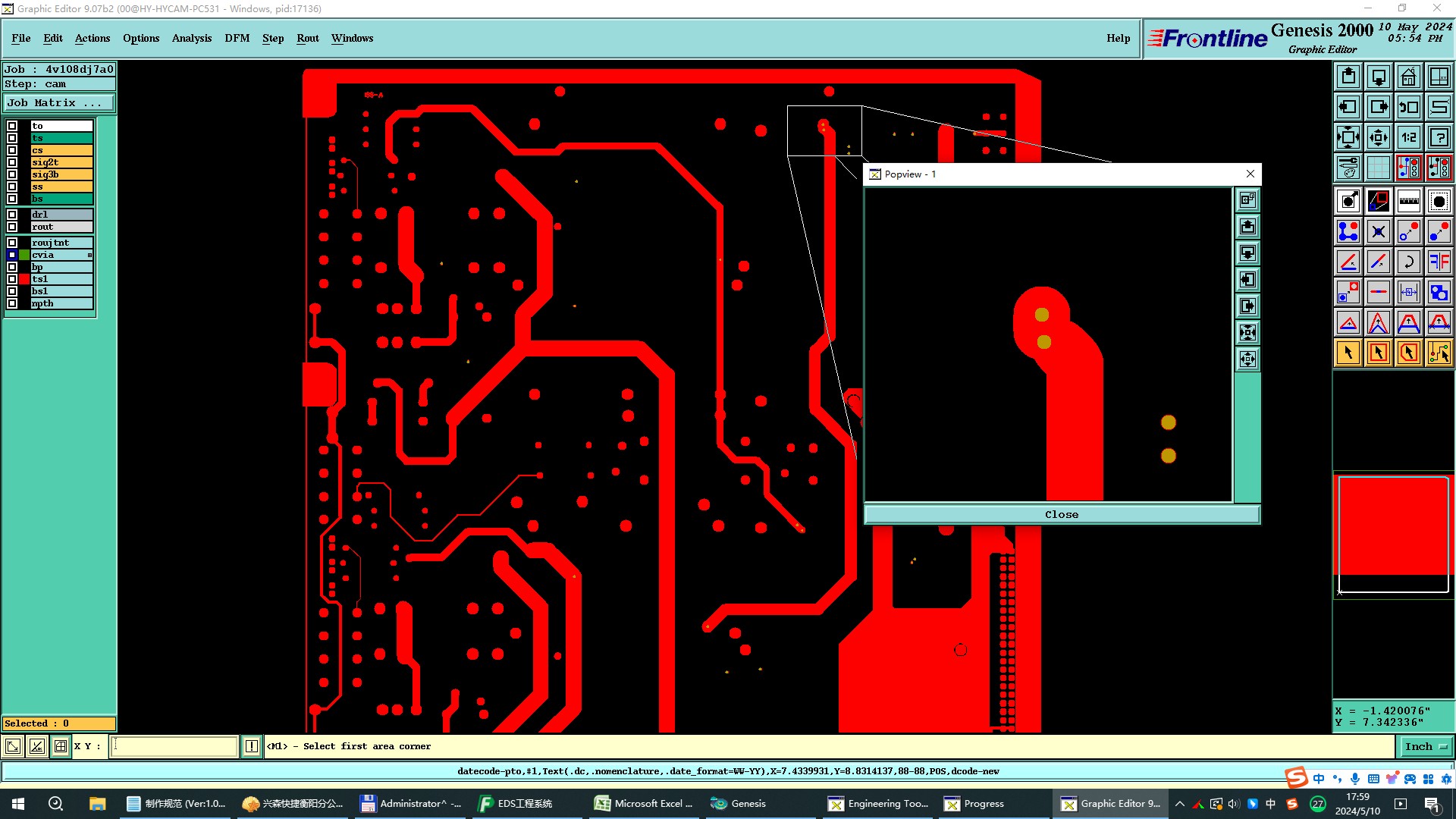Click Close button in Popview window
Viewport: 1456px width, 819px height.
[1061, 515]
